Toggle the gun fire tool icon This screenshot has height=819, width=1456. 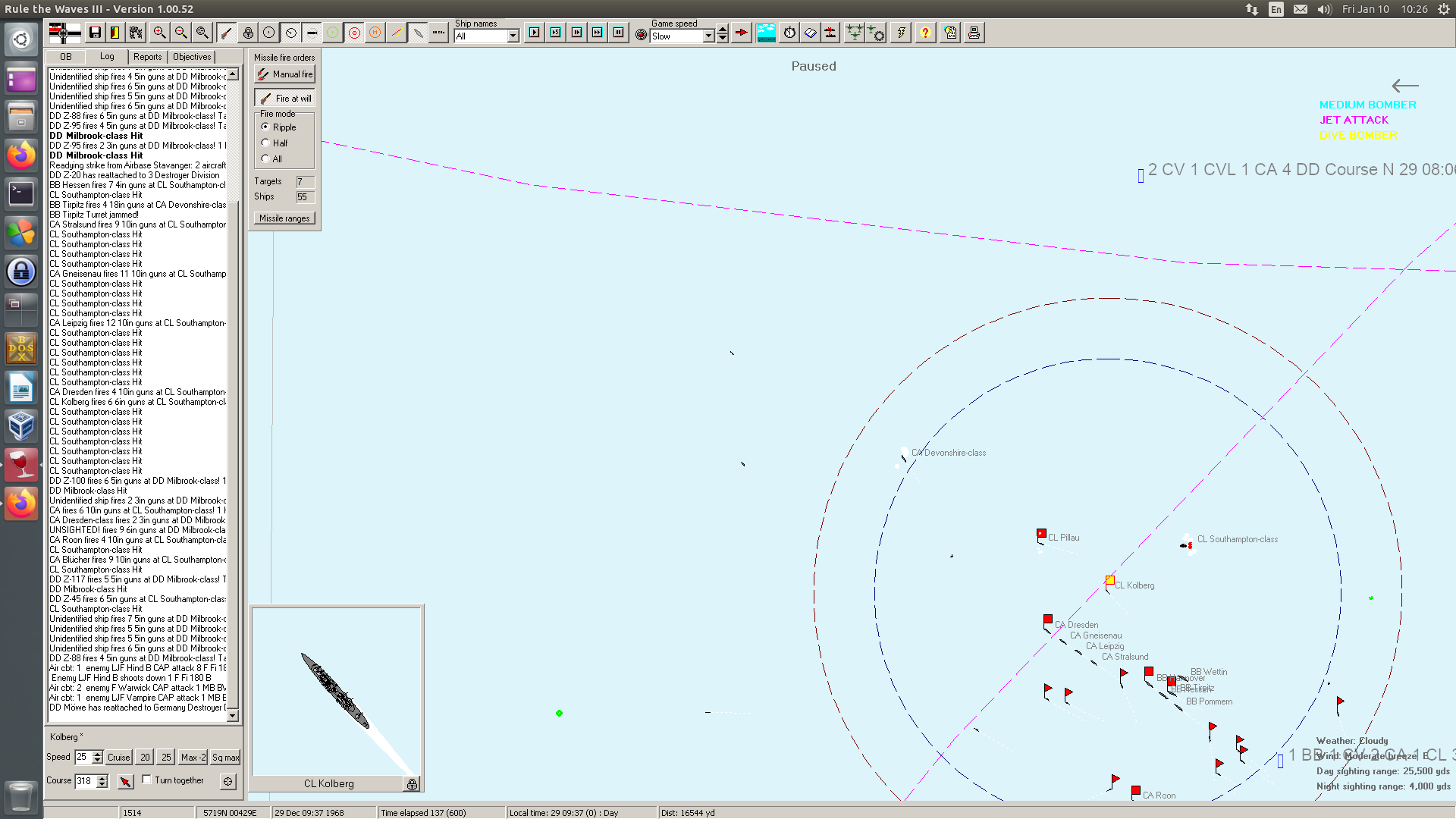(226, 33)
